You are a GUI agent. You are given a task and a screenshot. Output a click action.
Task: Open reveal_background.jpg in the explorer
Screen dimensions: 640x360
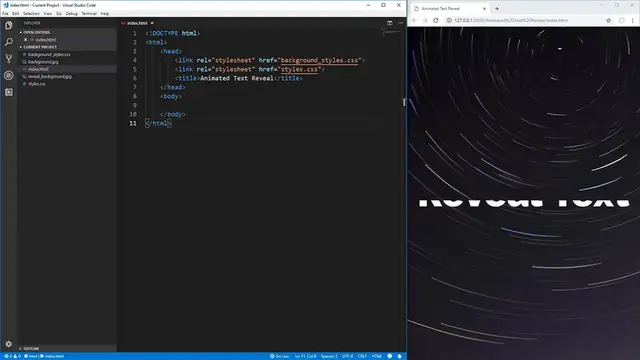[x=50, y=76]
